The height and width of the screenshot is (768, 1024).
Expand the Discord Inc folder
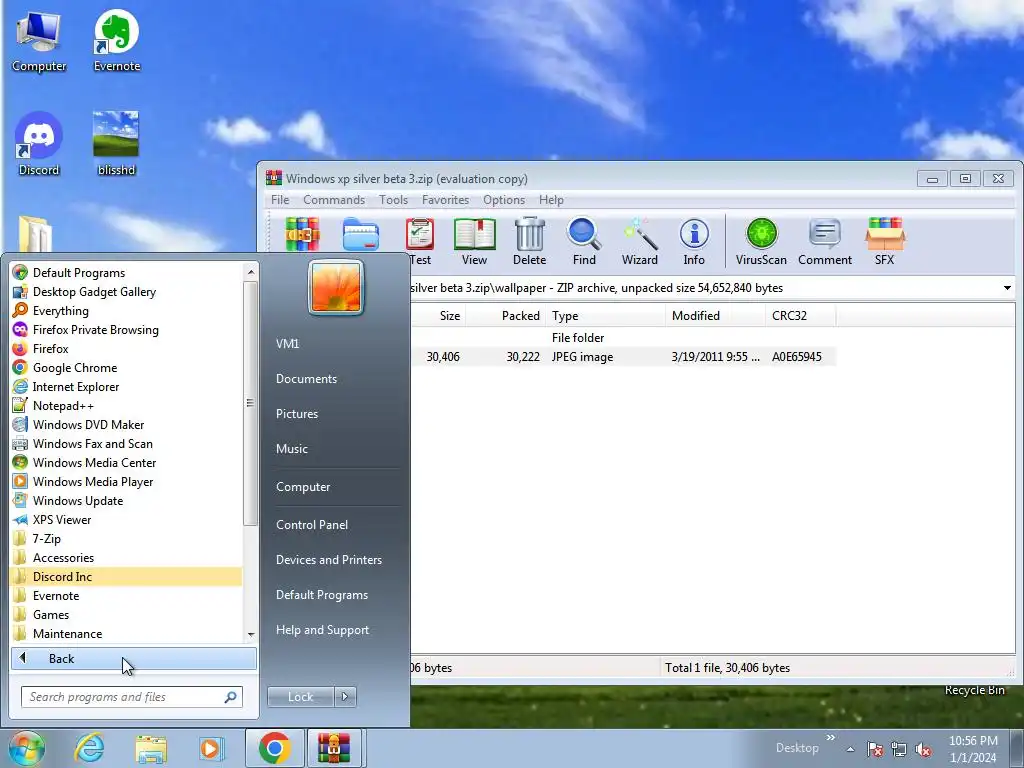pos(127,577)
